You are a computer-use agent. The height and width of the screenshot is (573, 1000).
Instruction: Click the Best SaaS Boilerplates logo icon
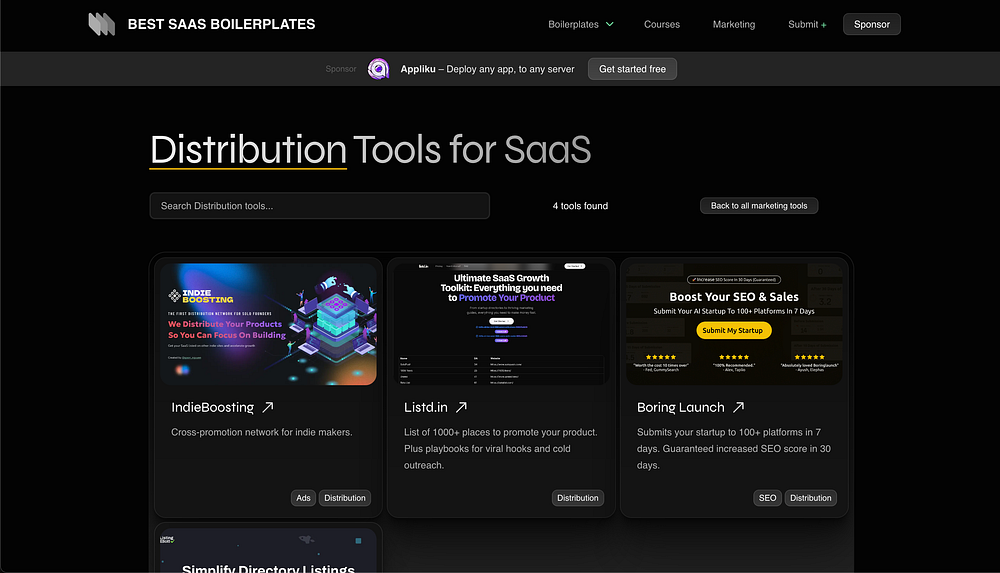pos(101,24)
